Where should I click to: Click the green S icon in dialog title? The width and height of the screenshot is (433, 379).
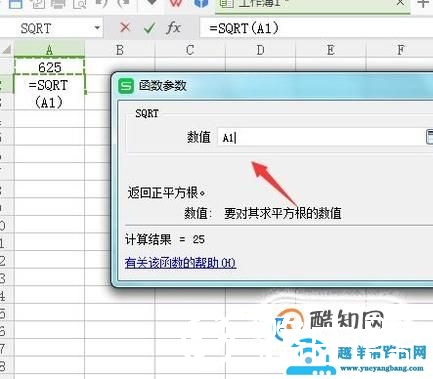point(126,86)
